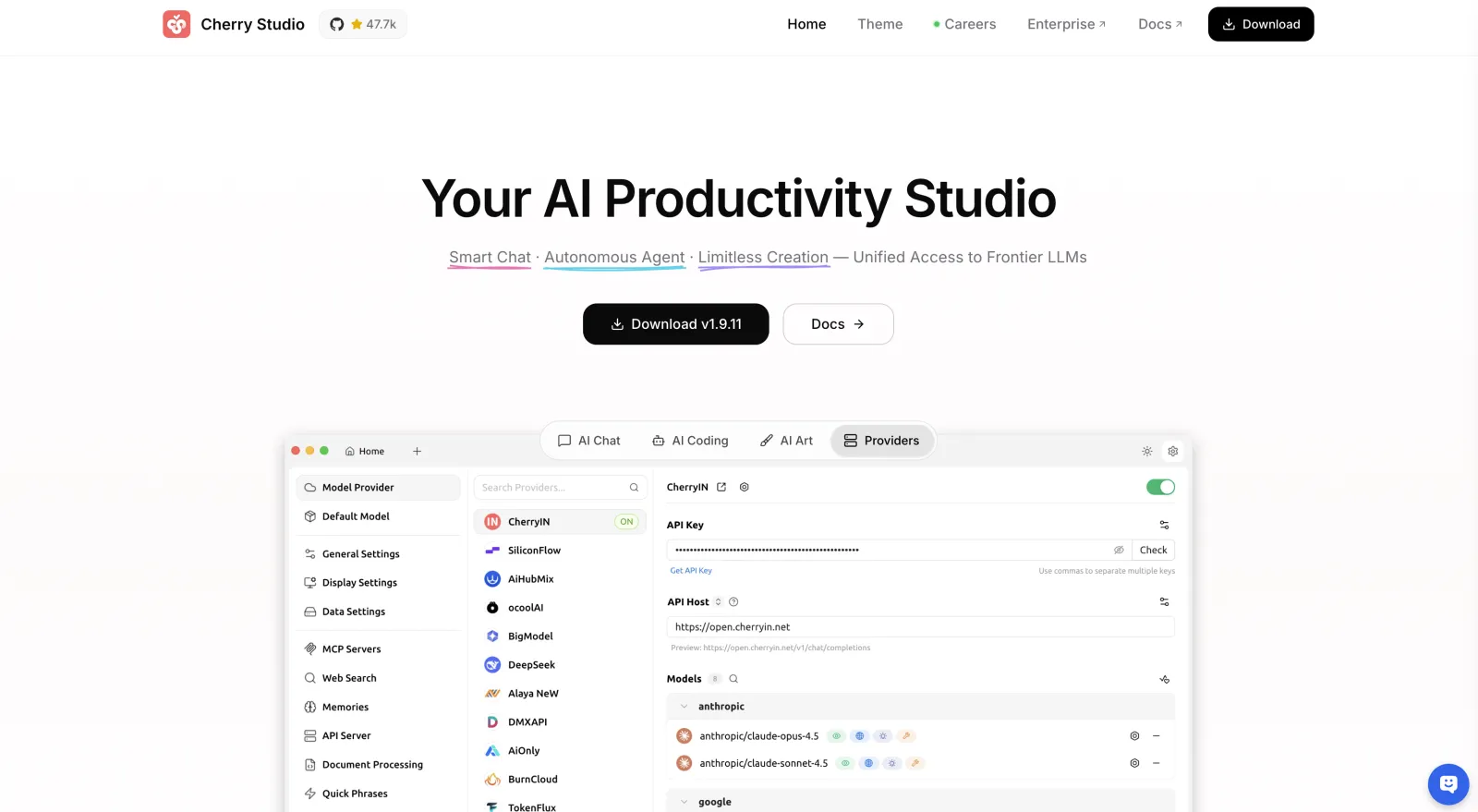Click the API Host URL field

(x=920, y=626)
